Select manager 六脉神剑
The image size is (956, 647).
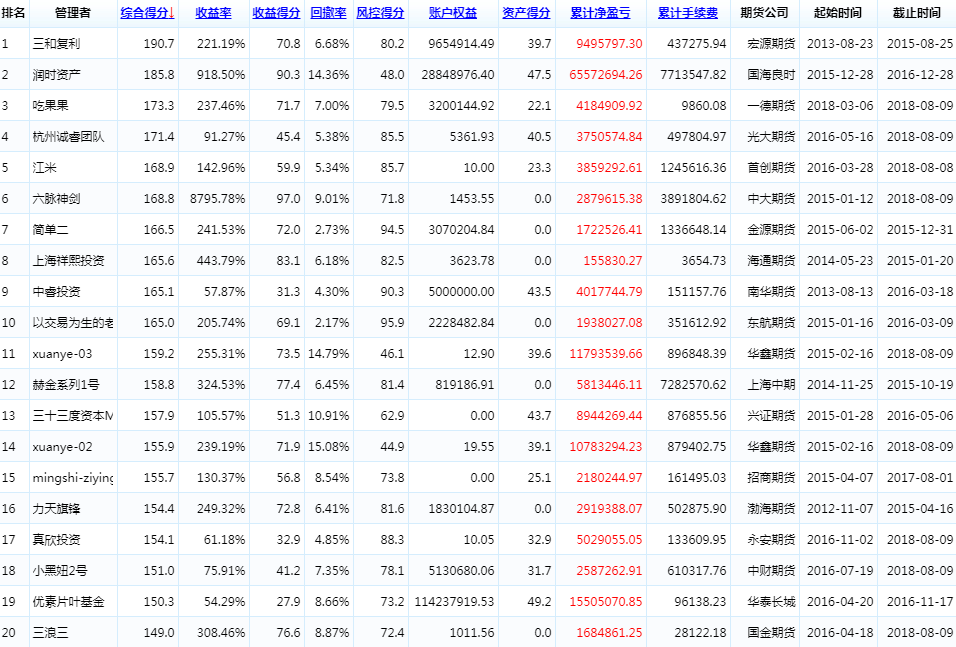click(x=56, y=199)
